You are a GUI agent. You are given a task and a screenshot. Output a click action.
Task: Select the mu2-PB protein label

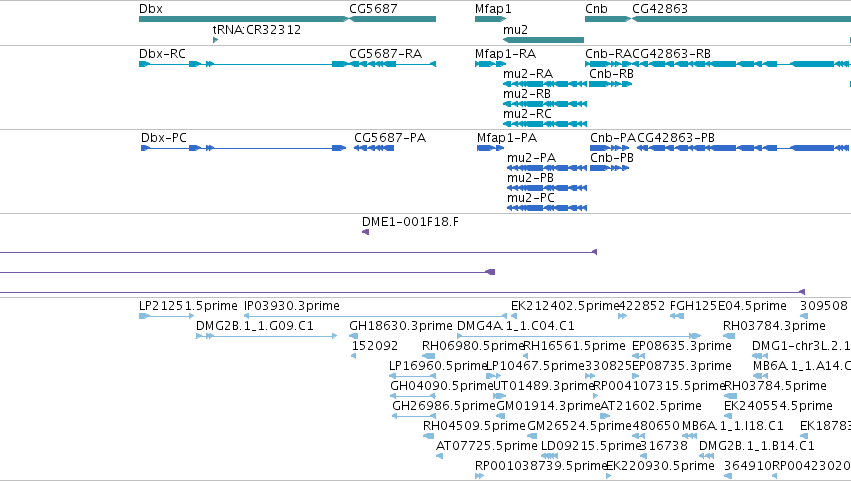point(530,178)
